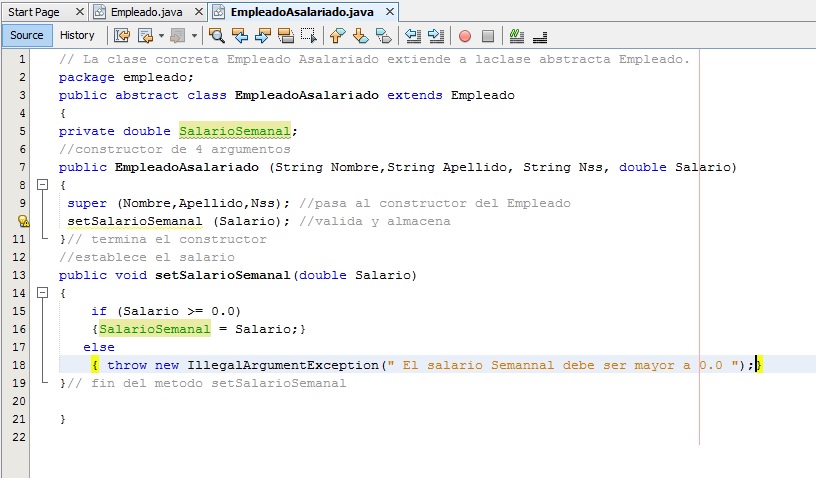
Task: Click the Find Selection magnifier icon
Action: point(217,36)
